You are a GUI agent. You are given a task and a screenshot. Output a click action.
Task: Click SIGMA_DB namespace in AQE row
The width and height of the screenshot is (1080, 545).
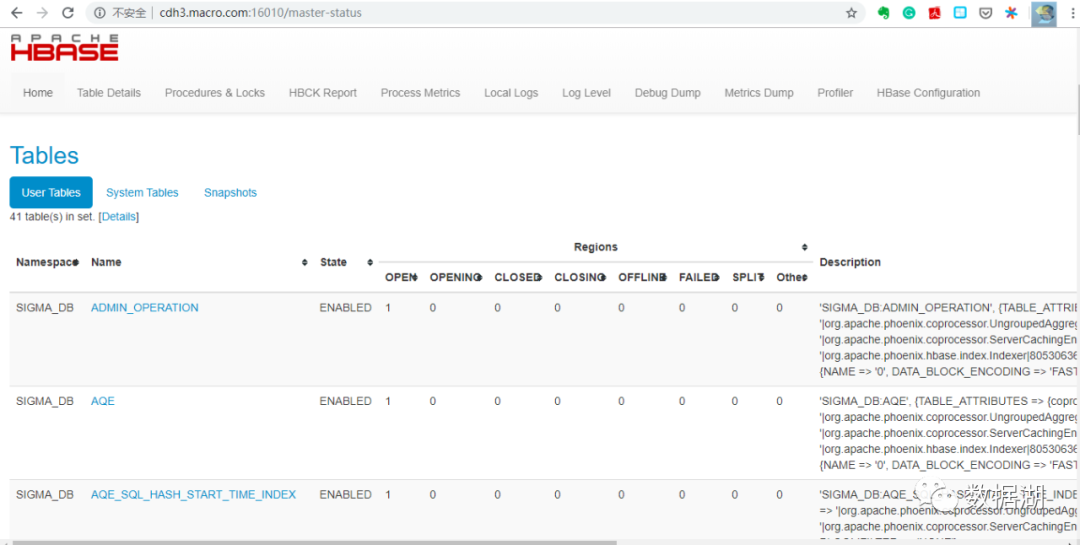tap(45, 401)
